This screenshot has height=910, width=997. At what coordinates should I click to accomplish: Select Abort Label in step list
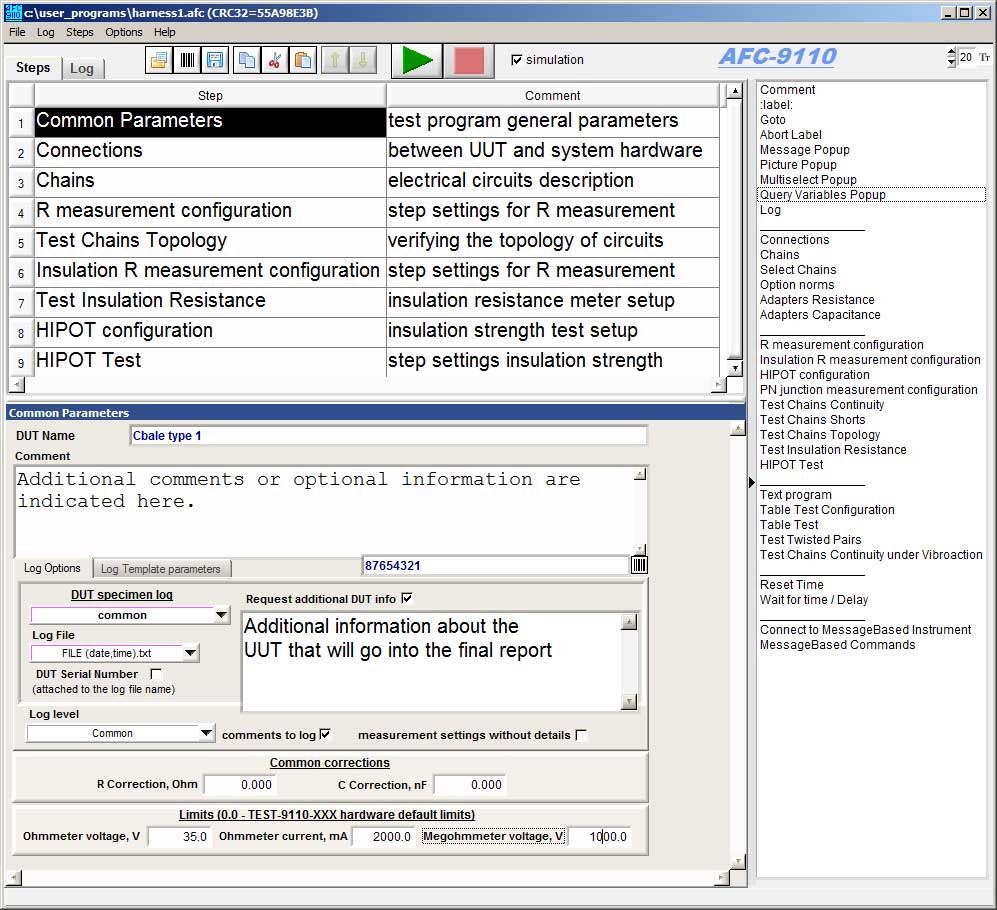tap(790, 135)
